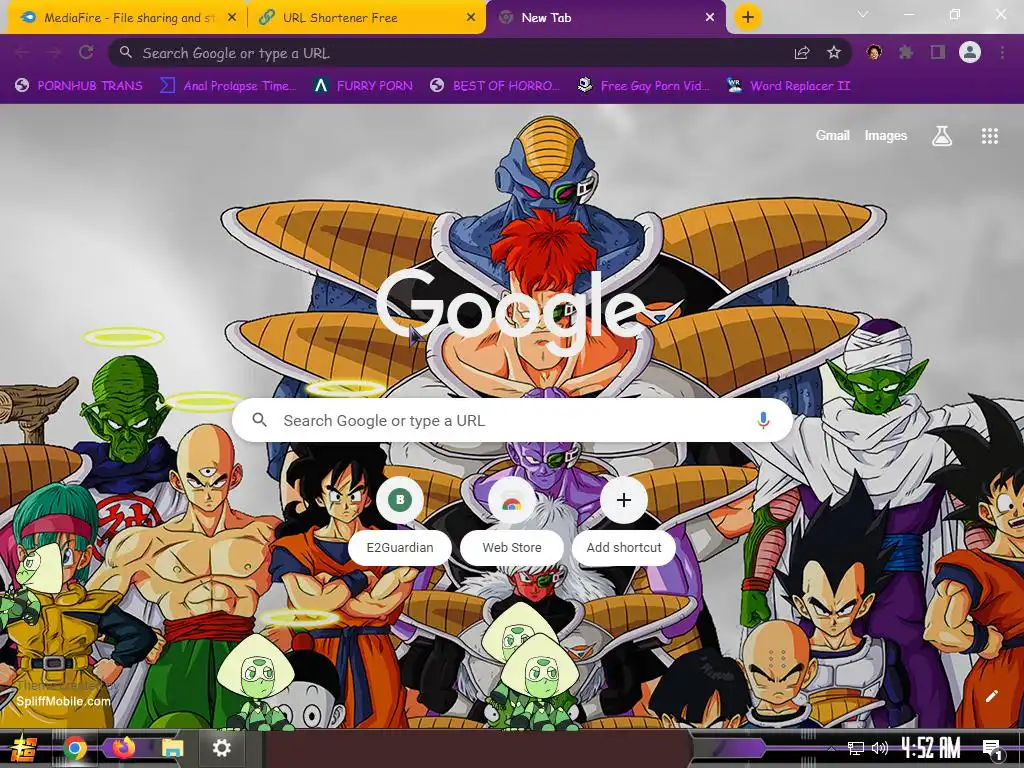Image resolution: width=1024 pixels, height=768 pixels.
Task: Open the BEST OF HORRO... bookmark
Action: point(495,86)
